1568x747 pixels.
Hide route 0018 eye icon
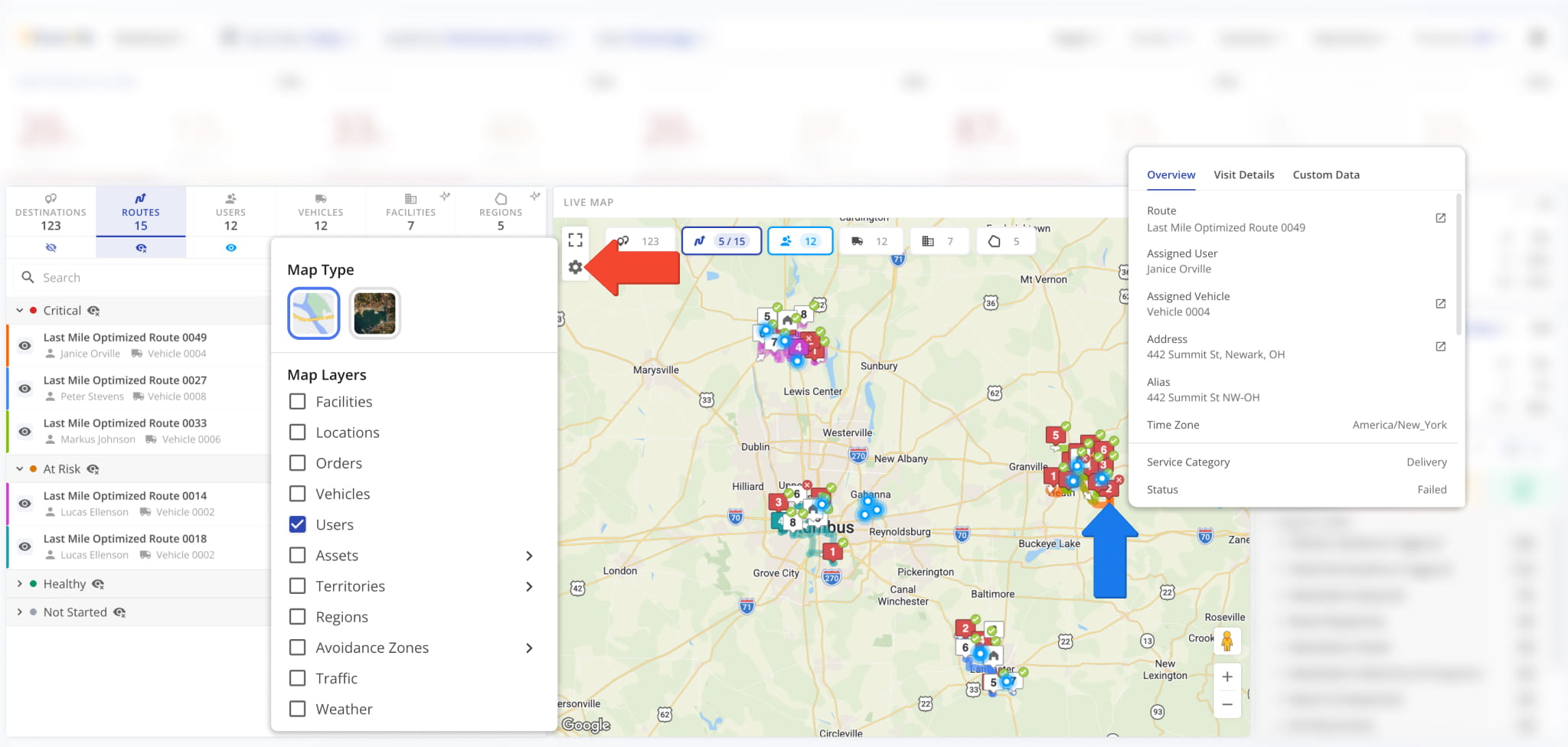[24, 546]
